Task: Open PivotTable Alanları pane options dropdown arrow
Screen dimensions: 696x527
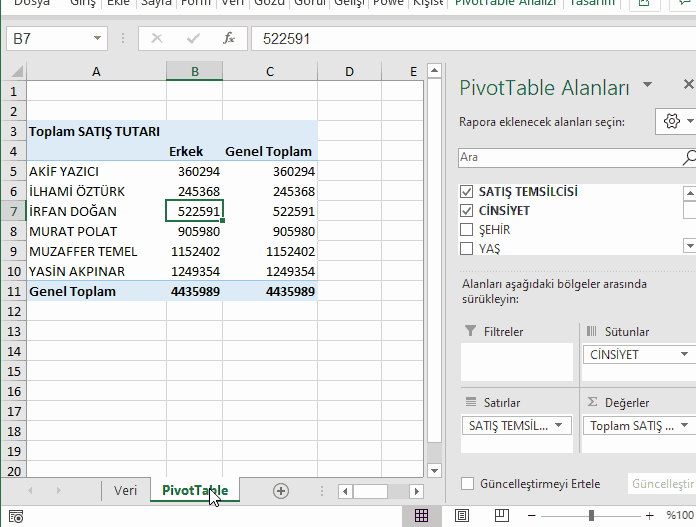Action: [x=648, y=84]
